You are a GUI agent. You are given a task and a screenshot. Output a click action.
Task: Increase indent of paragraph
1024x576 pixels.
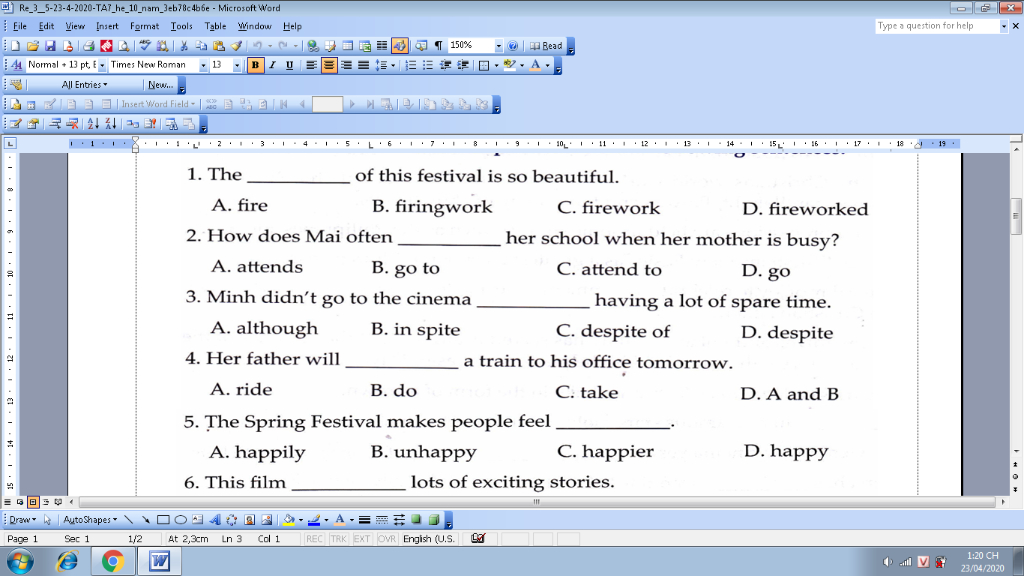[463, 65]
